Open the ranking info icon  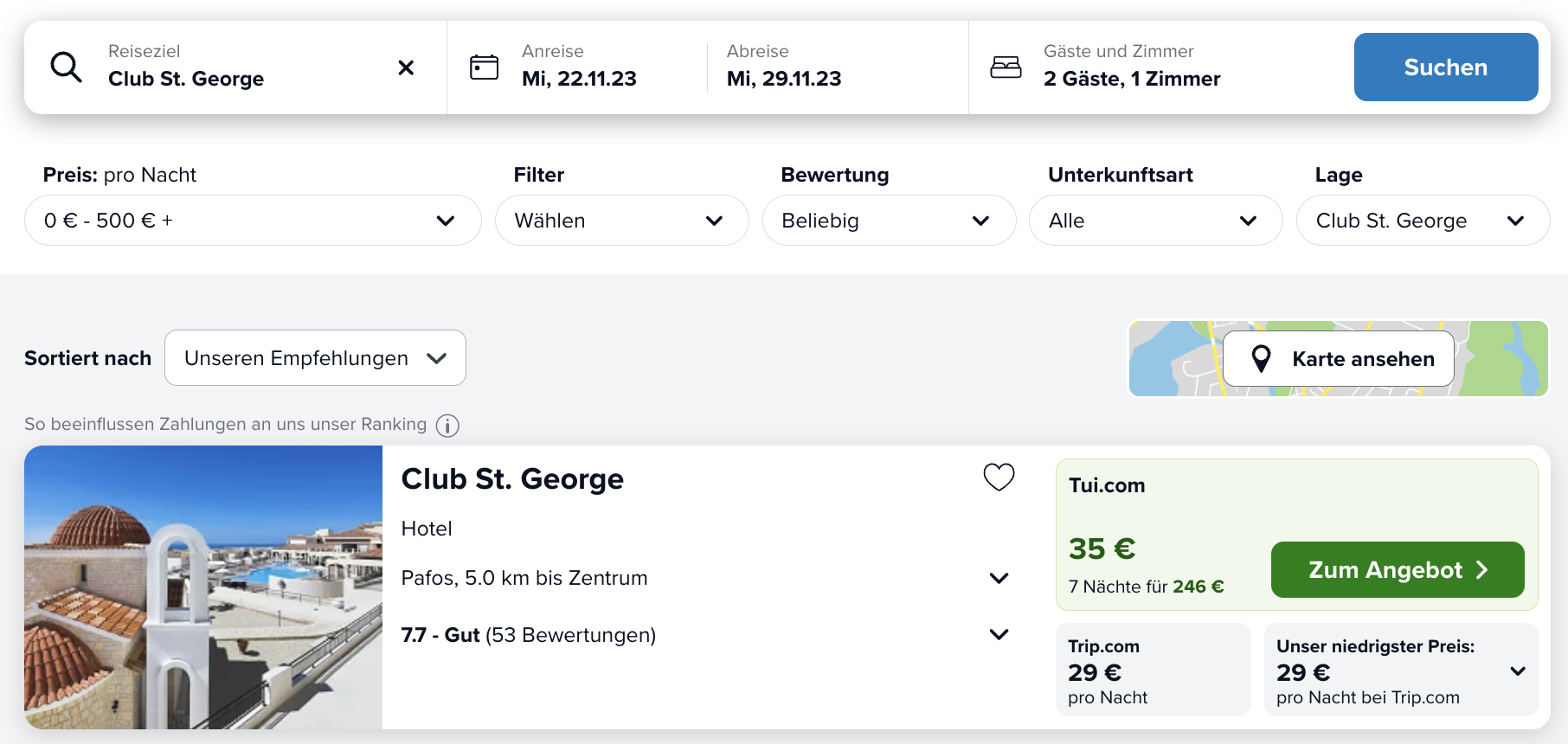click(447, 426)
